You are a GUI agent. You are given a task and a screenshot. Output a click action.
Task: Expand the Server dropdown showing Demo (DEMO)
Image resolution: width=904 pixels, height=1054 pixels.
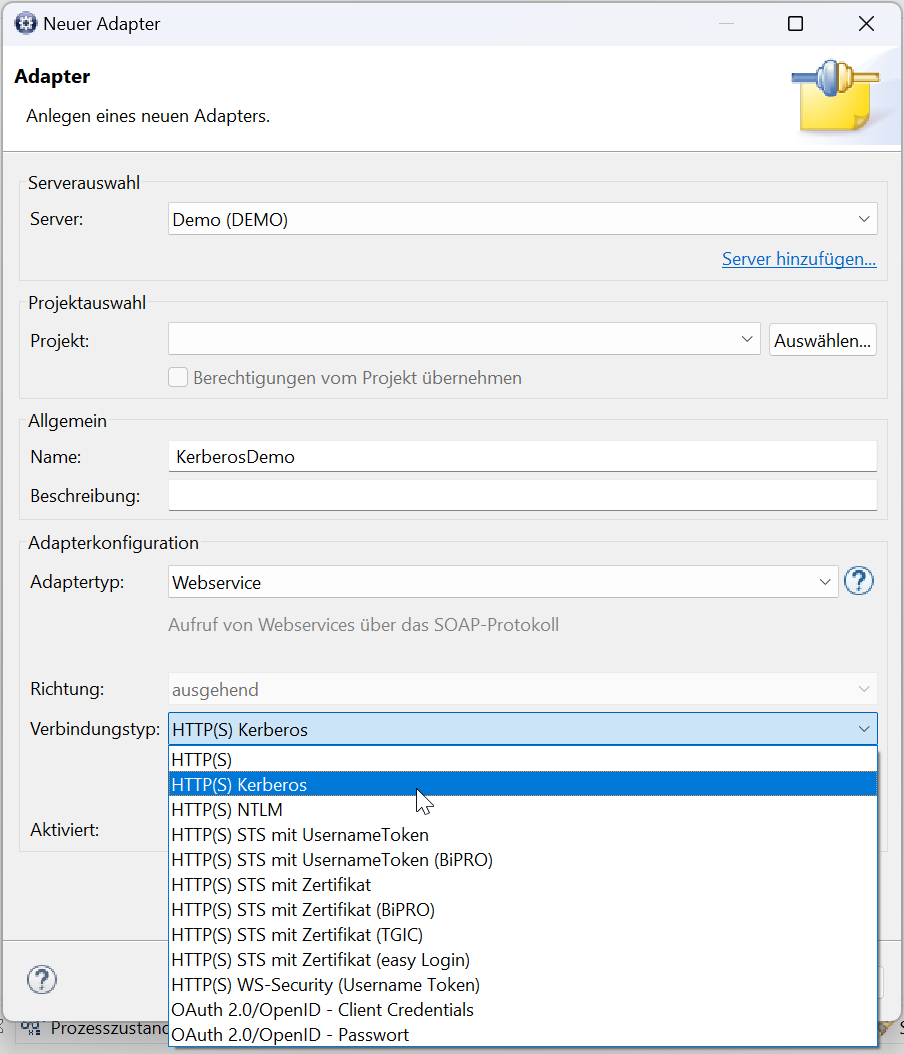522,219
